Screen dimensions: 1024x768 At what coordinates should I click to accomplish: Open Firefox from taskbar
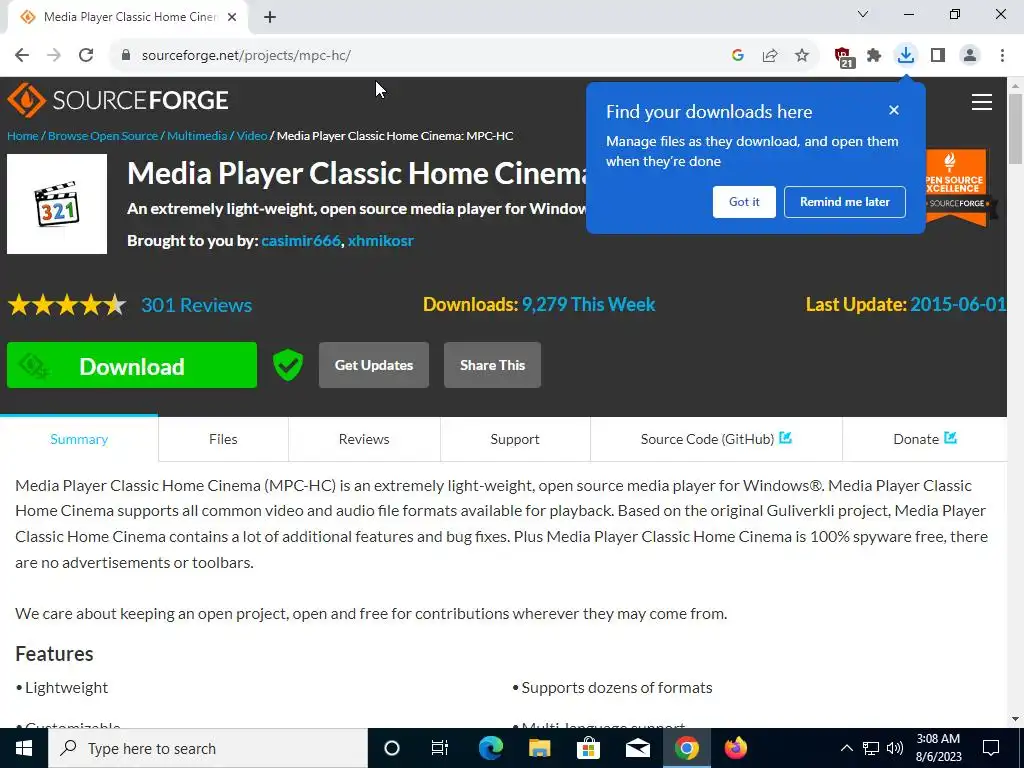click(735, 748)
